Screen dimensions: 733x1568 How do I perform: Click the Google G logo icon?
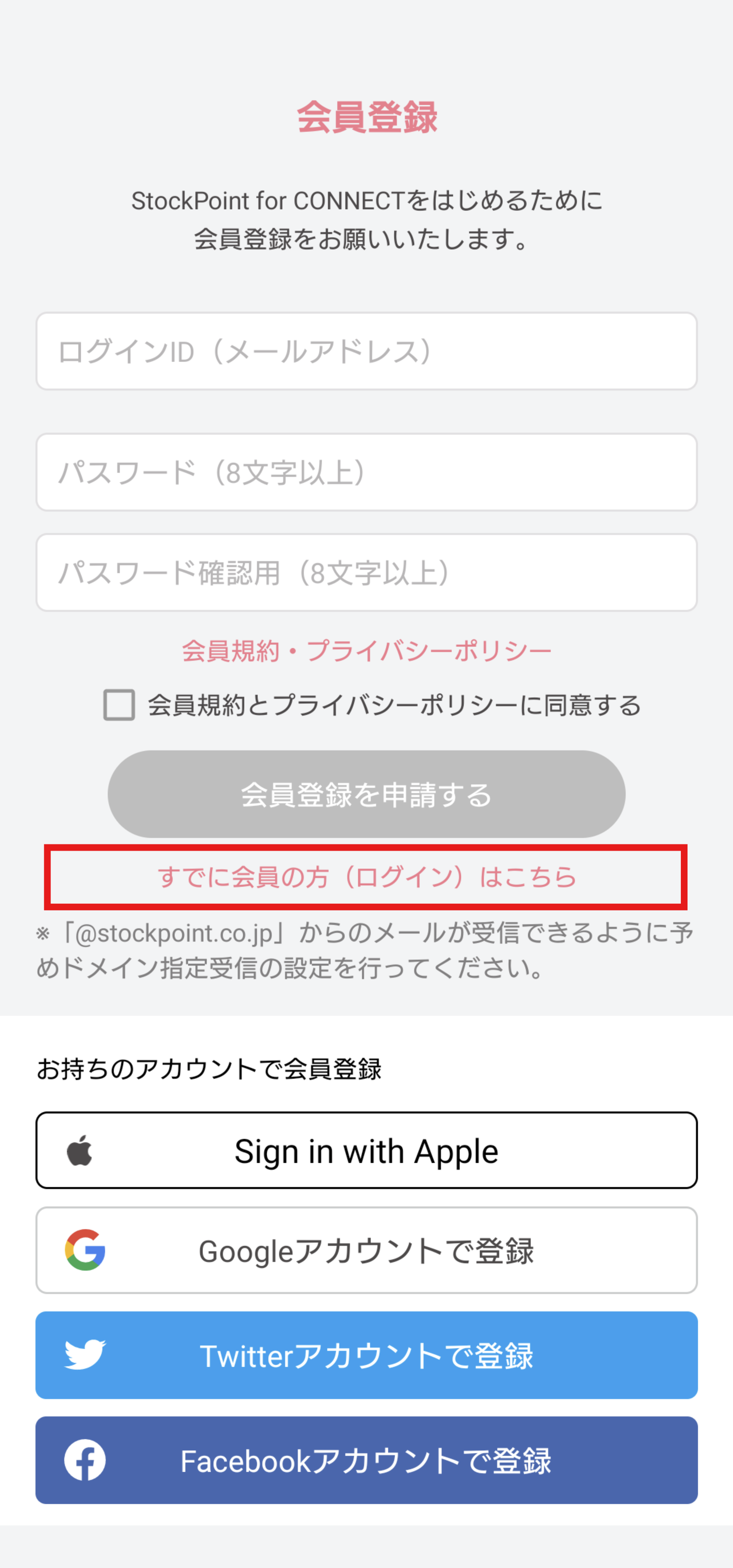click(x=85, y=1250)
